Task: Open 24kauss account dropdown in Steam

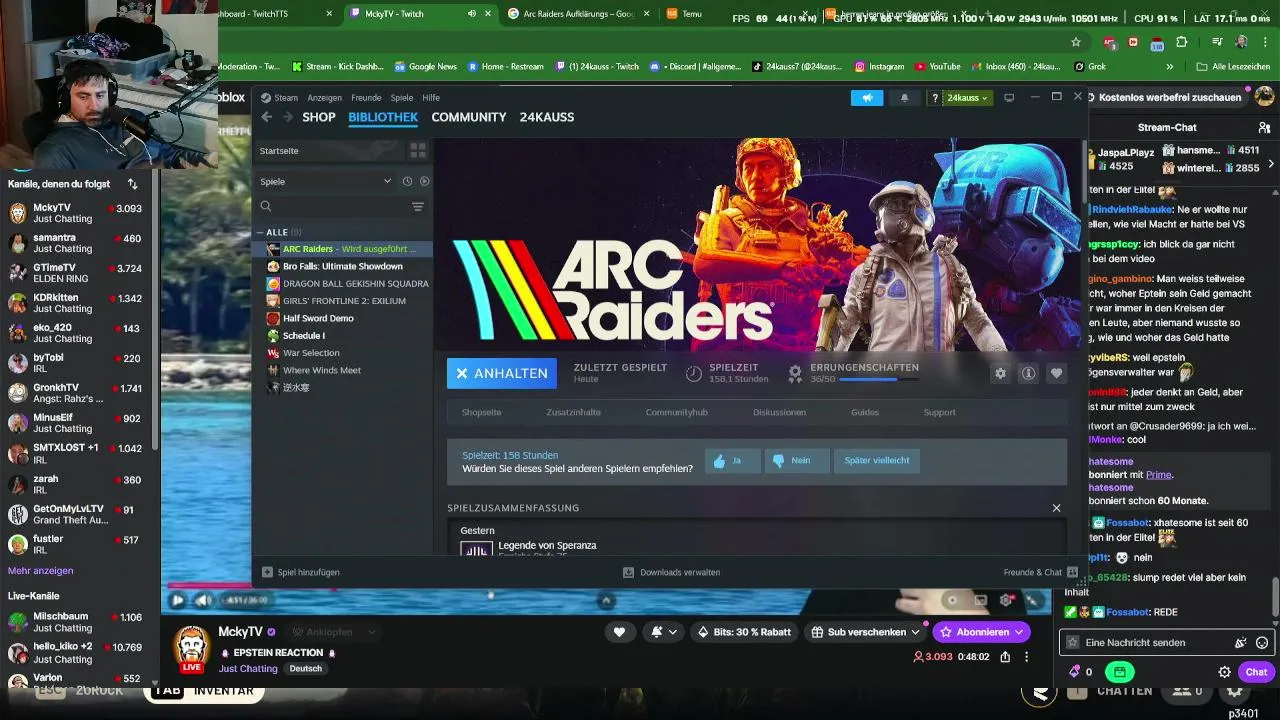Action: point(968,98)
